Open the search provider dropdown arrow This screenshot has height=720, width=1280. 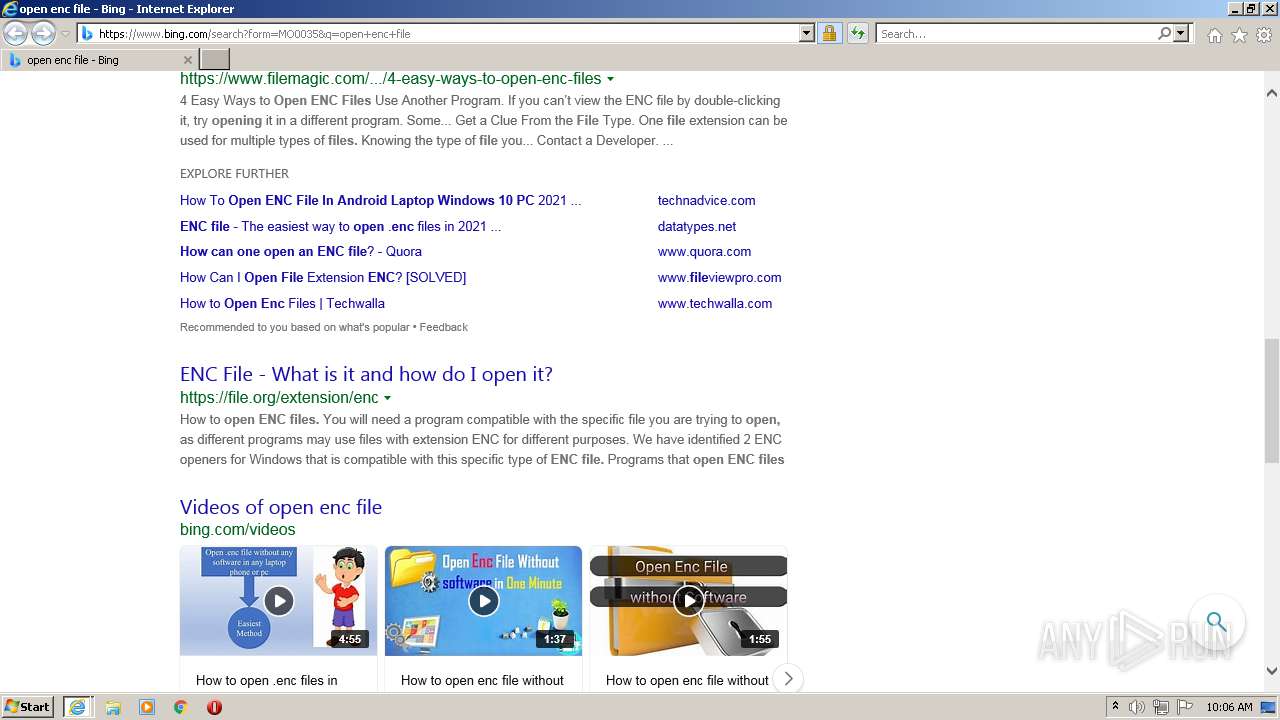pyautogui.click(x=1181, y=33)
